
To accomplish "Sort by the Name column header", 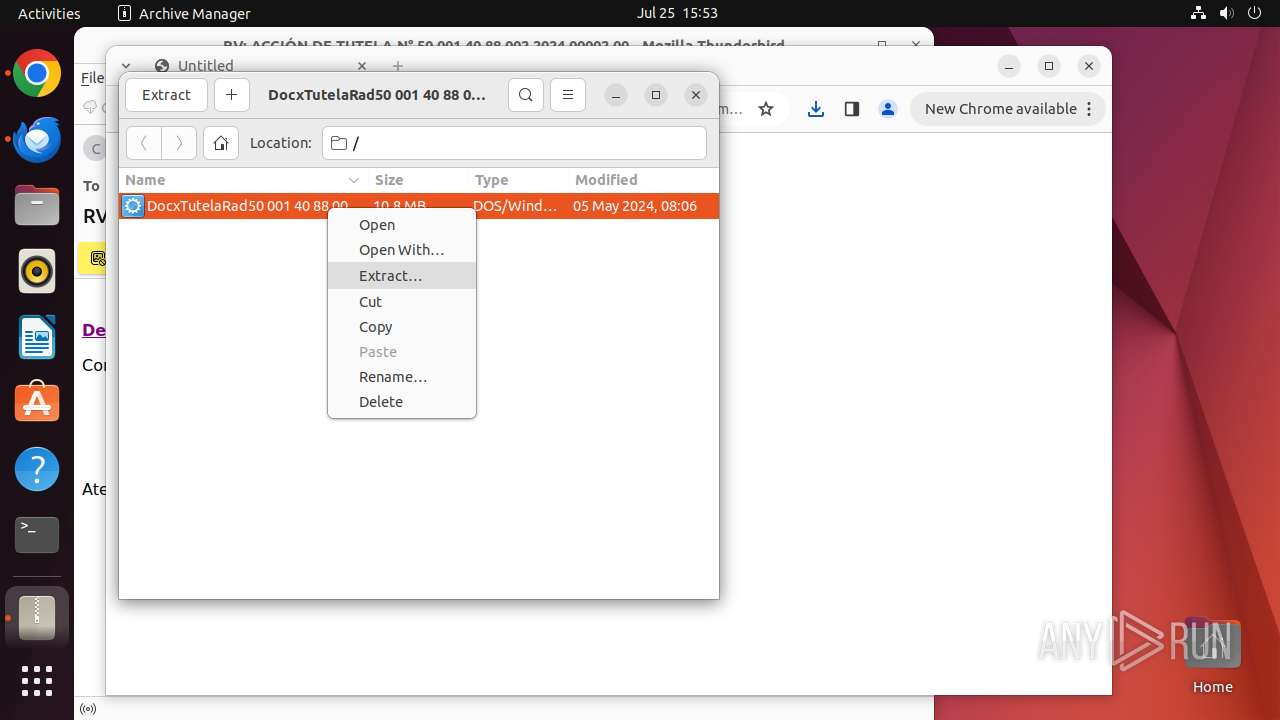I will click(x=243, y=180).
